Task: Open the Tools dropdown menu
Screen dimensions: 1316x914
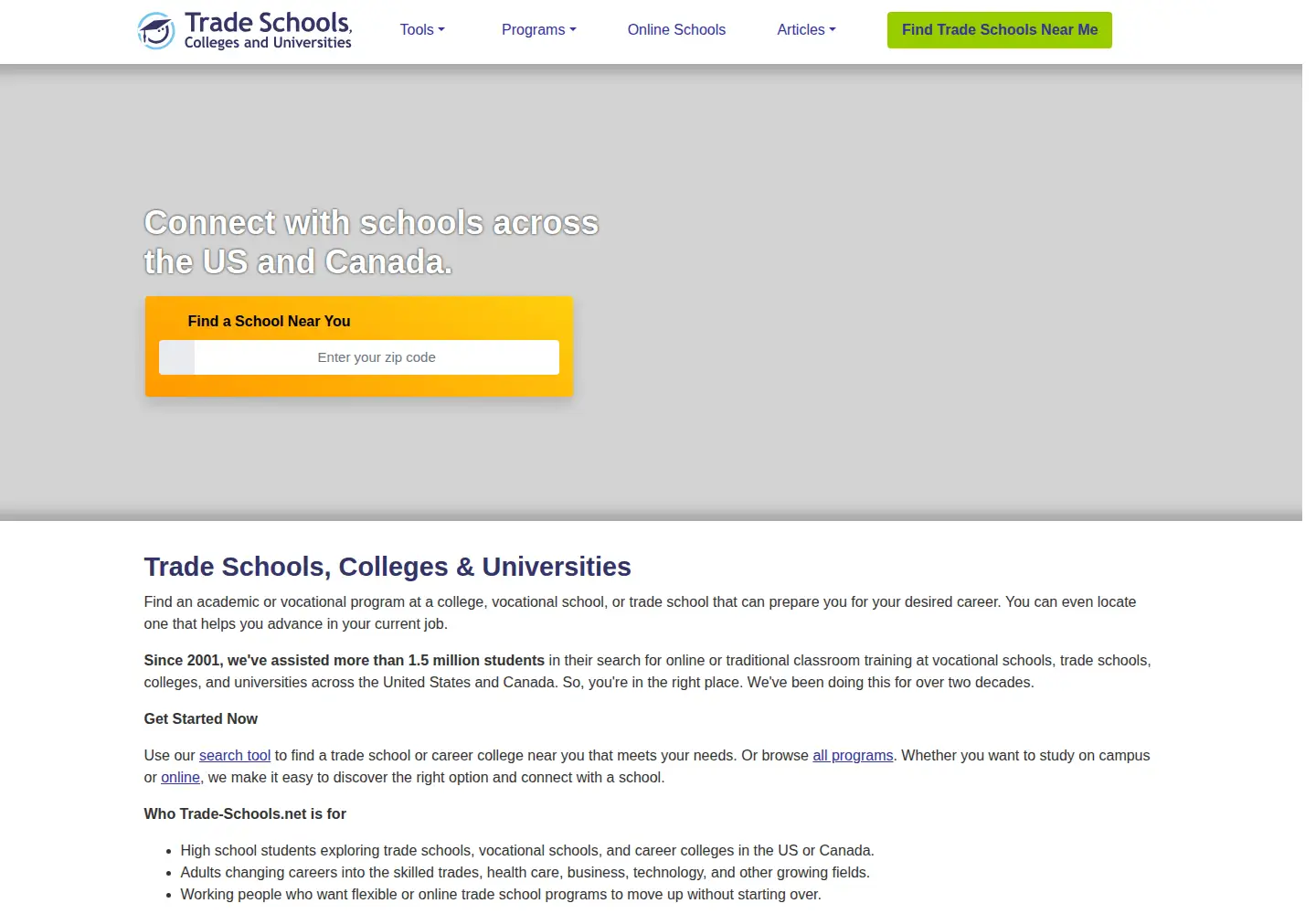Action: pyautogui.click(x=422, y=30)
